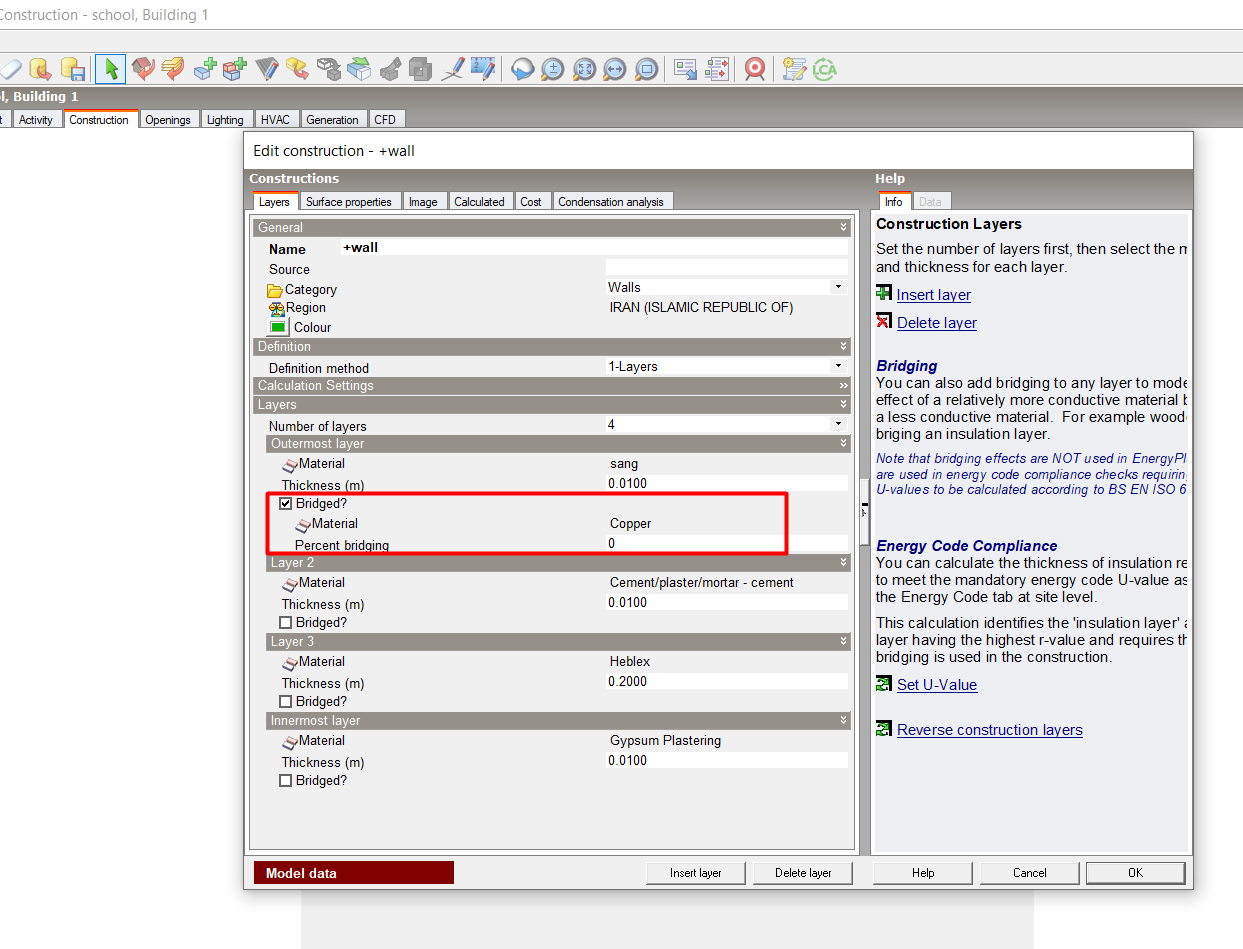Click the red undo arrow icon
The width and height of the screenshot is (1243, 949).
(143, 69)
